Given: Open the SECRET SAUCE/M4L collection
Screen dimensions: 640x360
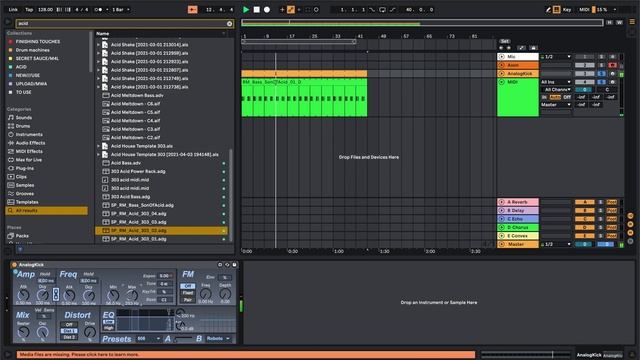Looking at the screenshot, I should click(x=37, y=58).
